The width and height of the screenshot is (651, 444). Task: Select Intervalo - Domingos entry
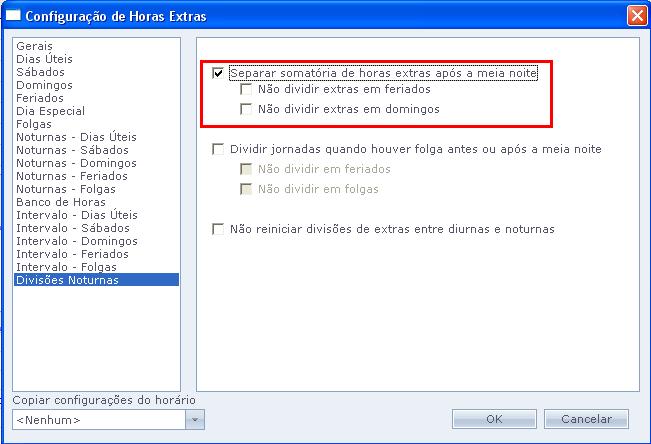click(96, 241)
